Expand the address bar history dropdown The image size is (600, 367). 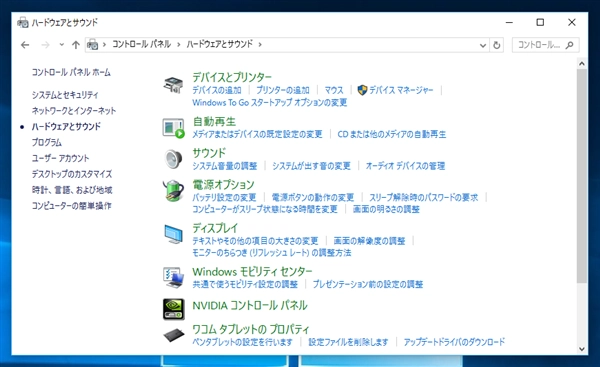(483, 45)
